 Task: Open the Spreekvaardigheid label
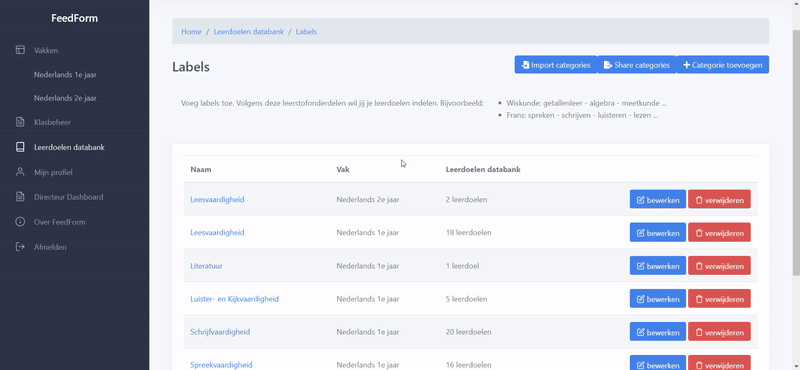pyautogui.click(x=221, y=365)
